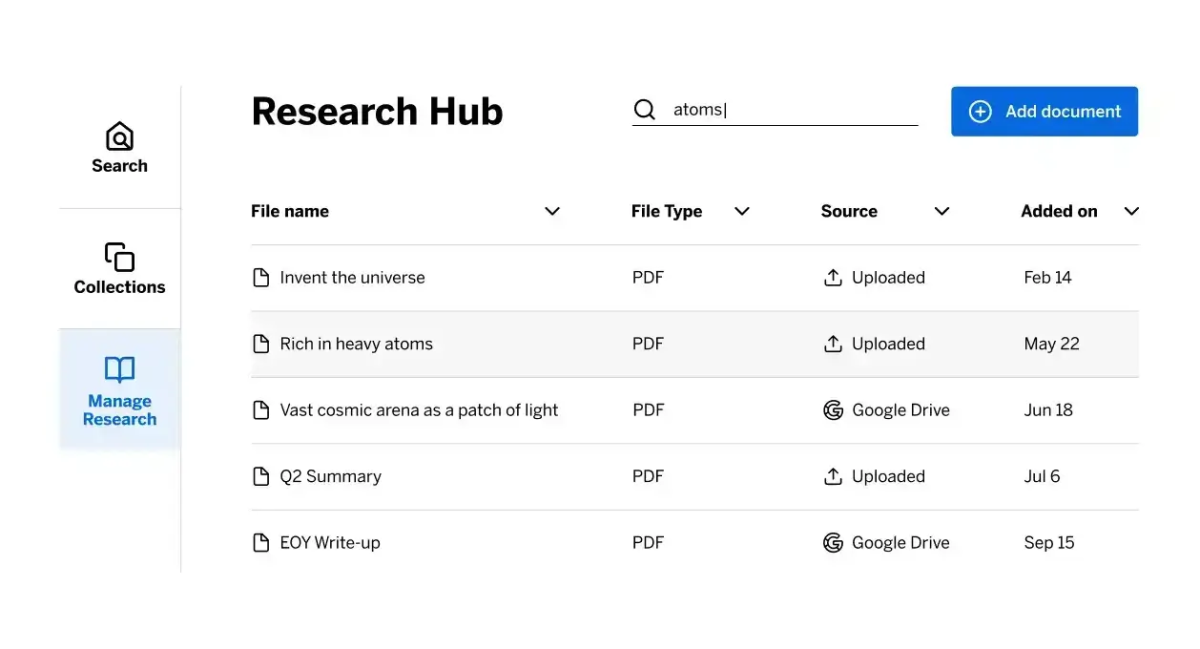Select the Search icon in the sidebar
The height and width of the screenshot is (649, 1200).
click(119, 136)
